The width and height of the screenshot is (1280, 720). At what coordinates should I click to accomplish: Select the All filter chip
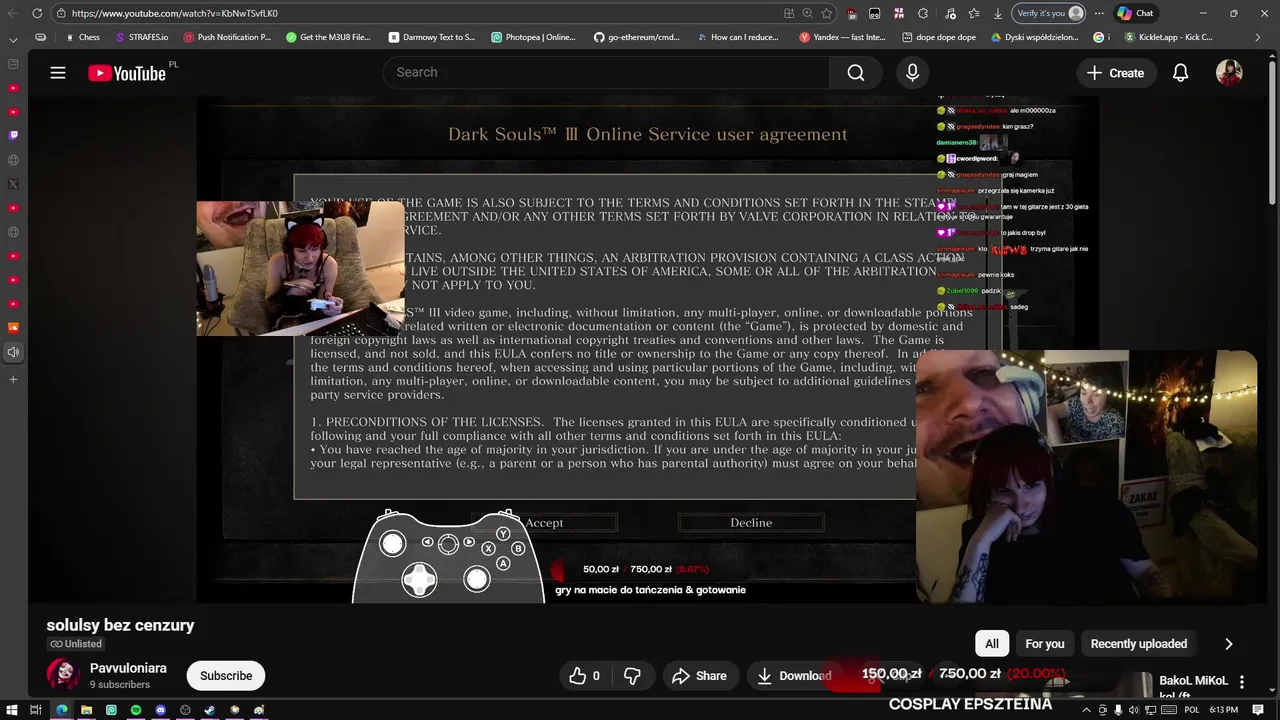click(992, 644)
